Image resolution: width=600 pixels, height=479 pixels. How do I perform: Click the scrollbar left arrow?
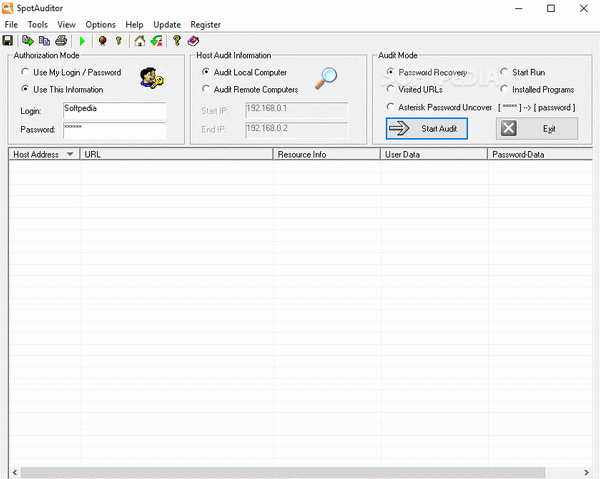coord(15,472)
